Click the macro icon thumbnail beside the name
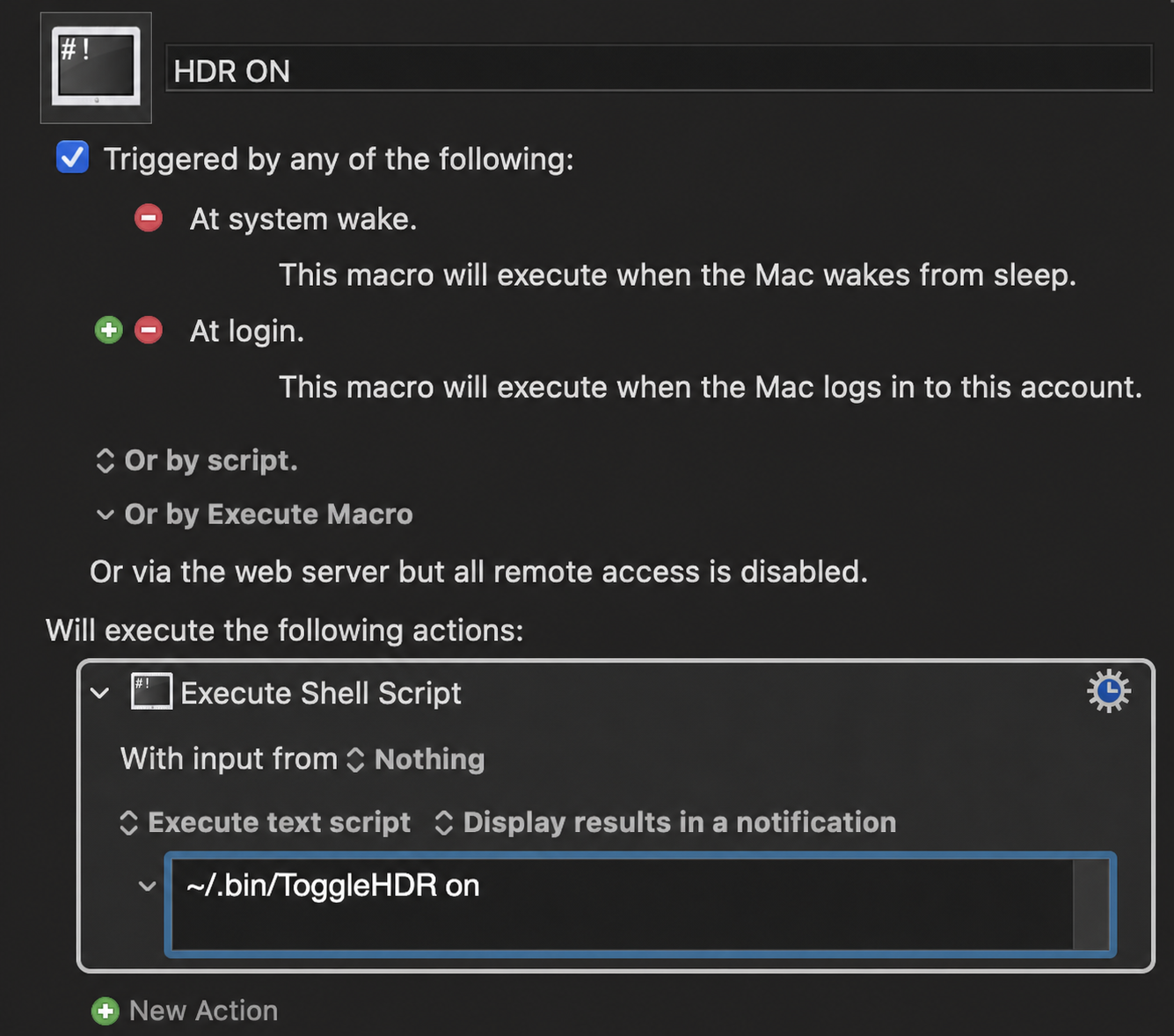Screen dimensions: 1174x1036 point(96,68)
